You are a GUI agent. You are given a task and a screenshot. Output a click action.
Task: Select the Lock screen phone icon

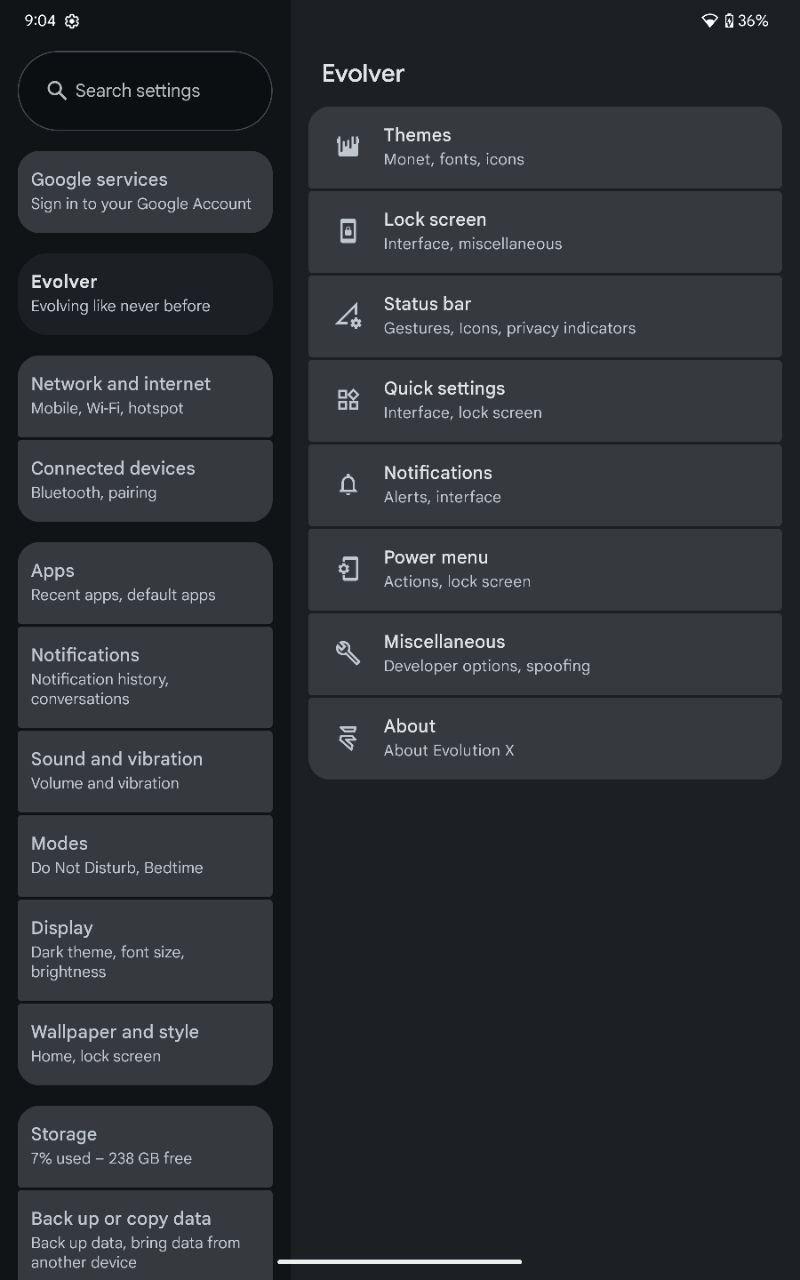coord(348,231)
